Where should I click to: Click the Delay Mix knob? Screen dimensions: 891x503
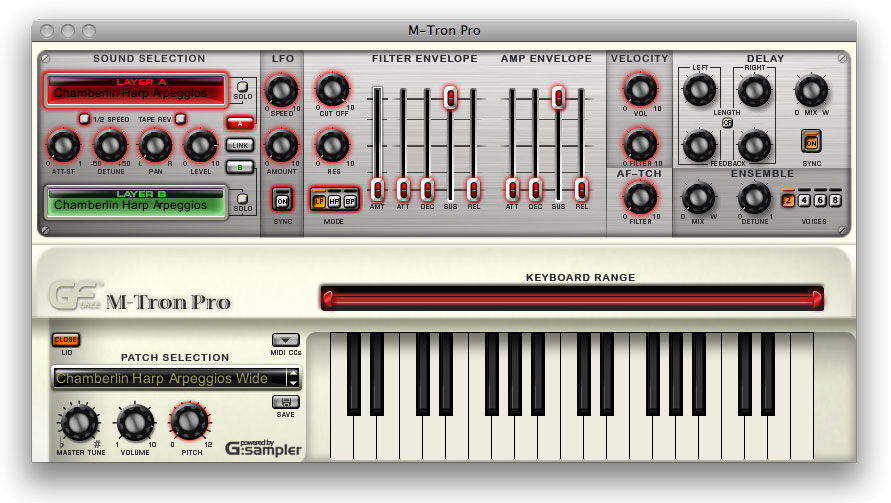point(811,90)
